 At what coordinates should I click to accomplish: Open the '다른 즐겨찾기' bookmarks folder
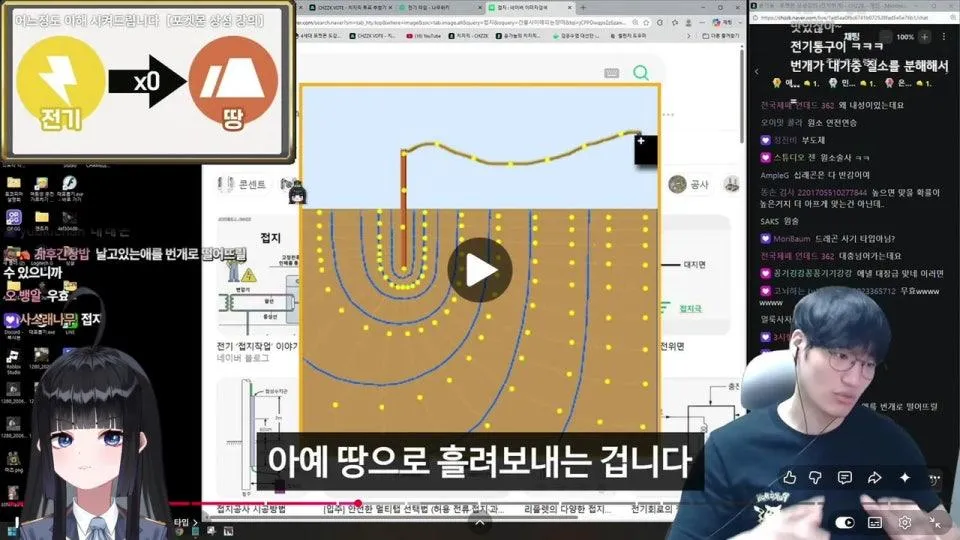721,36
